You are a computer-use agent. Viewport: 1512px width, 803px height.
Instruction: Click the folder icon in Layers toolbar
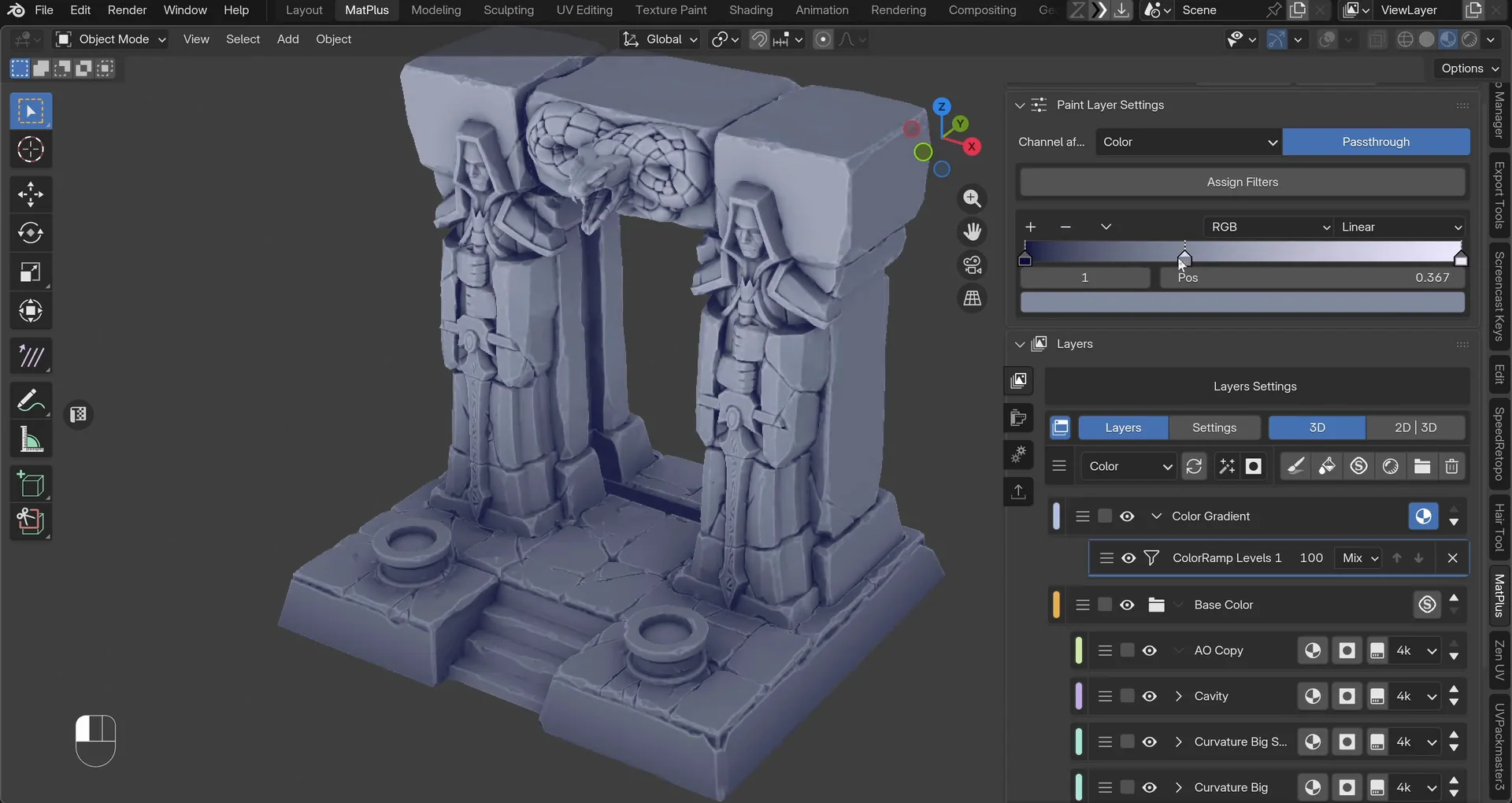coord(1421,466)
